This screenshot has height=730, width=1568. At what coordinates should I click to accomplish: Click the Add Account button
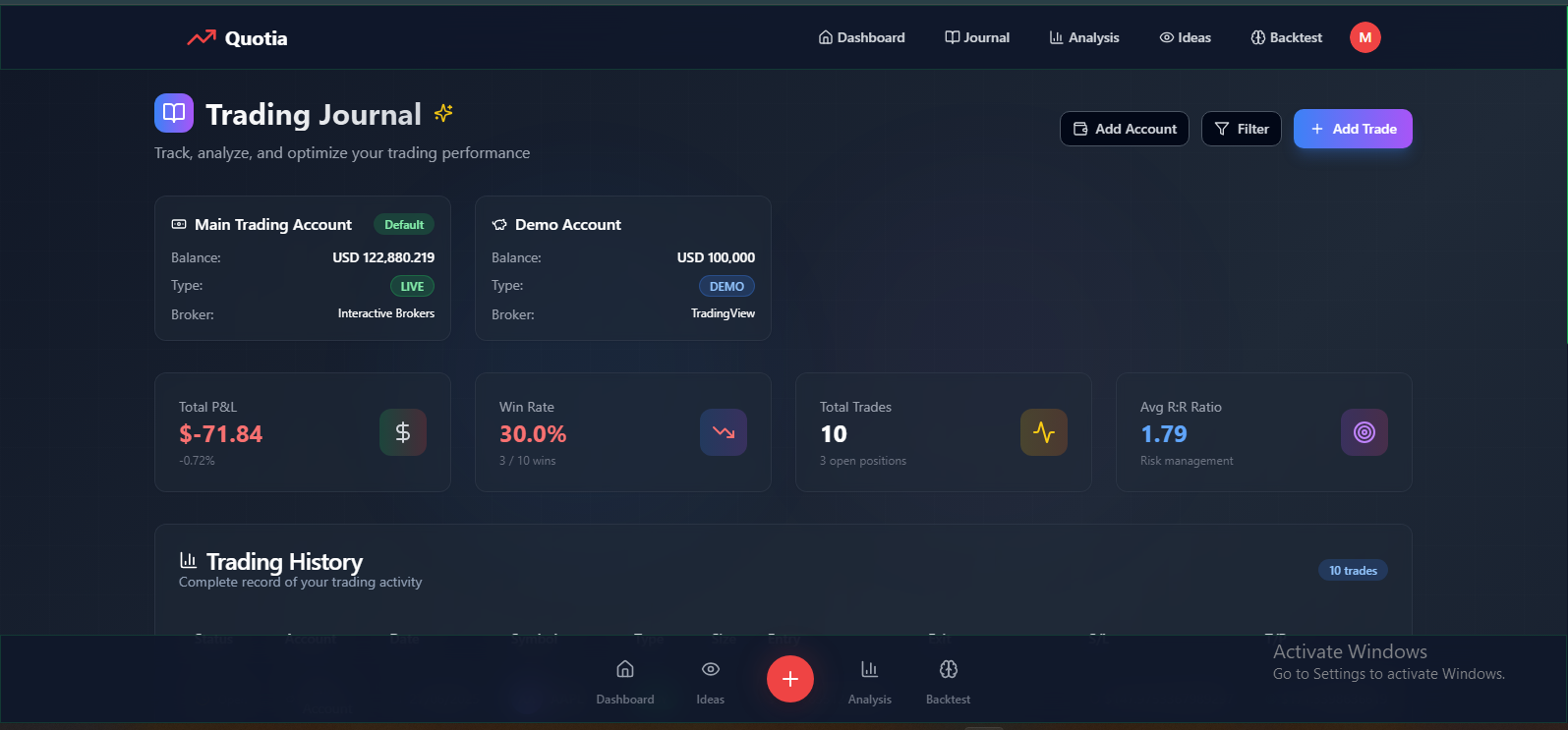1125,129
